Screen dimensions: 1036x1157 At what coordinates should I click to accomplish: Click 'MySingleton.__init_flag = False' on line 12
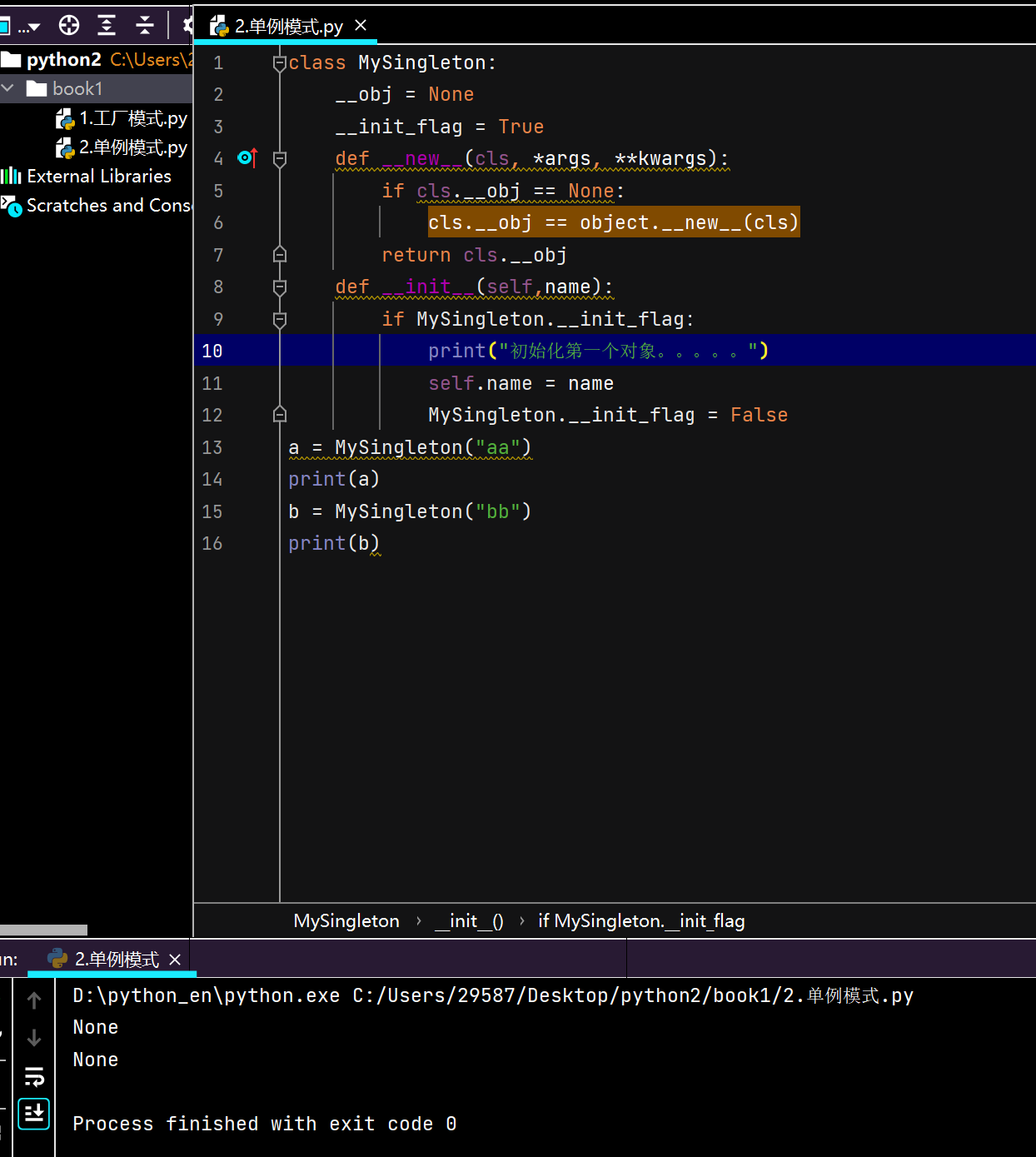pos(608,415)
